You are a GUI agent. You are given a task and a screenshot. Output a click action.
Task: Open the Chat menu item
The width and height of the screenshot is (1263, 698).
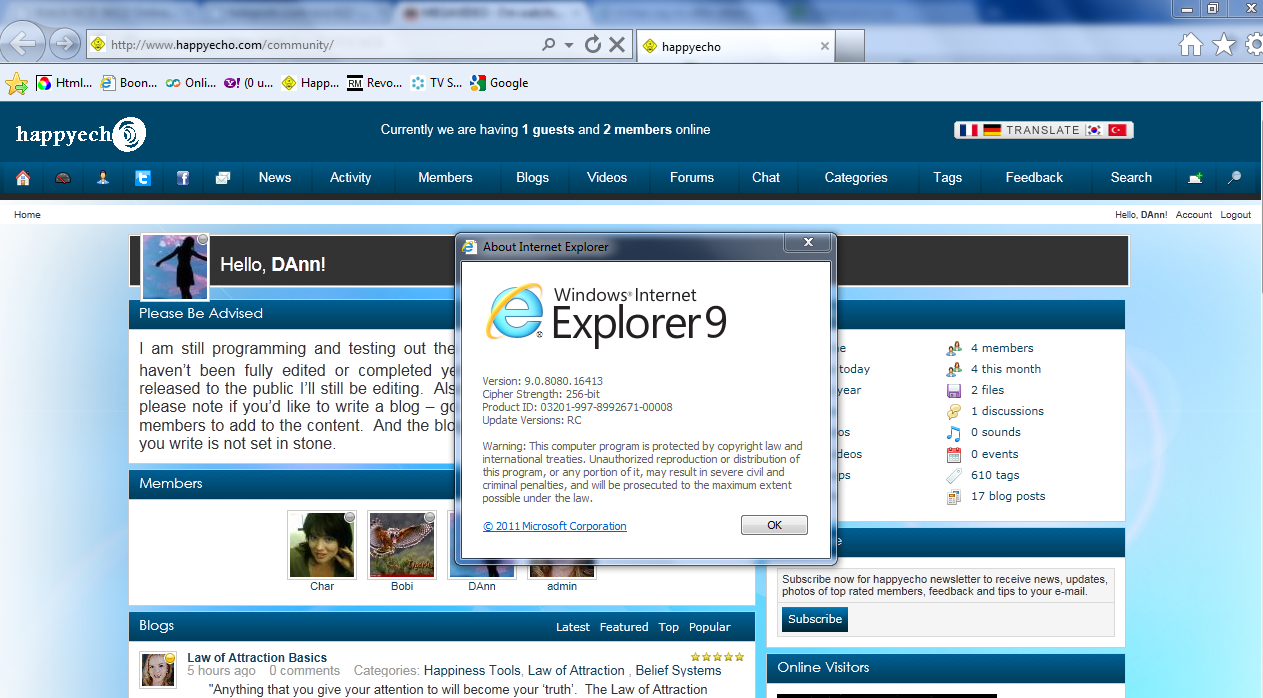(x=766, y=177)
